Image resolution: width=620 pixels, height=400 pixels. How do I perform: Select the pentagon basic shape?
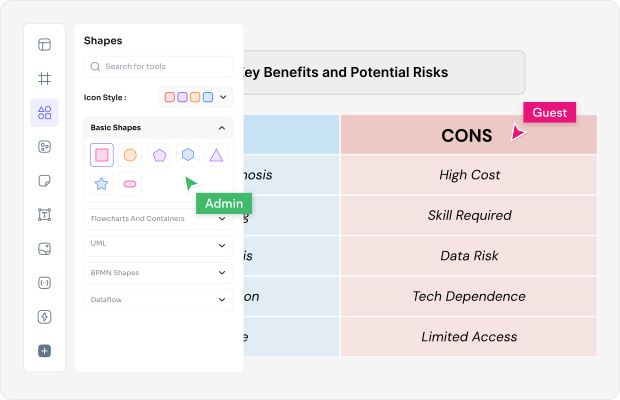[x=158, y=155]
